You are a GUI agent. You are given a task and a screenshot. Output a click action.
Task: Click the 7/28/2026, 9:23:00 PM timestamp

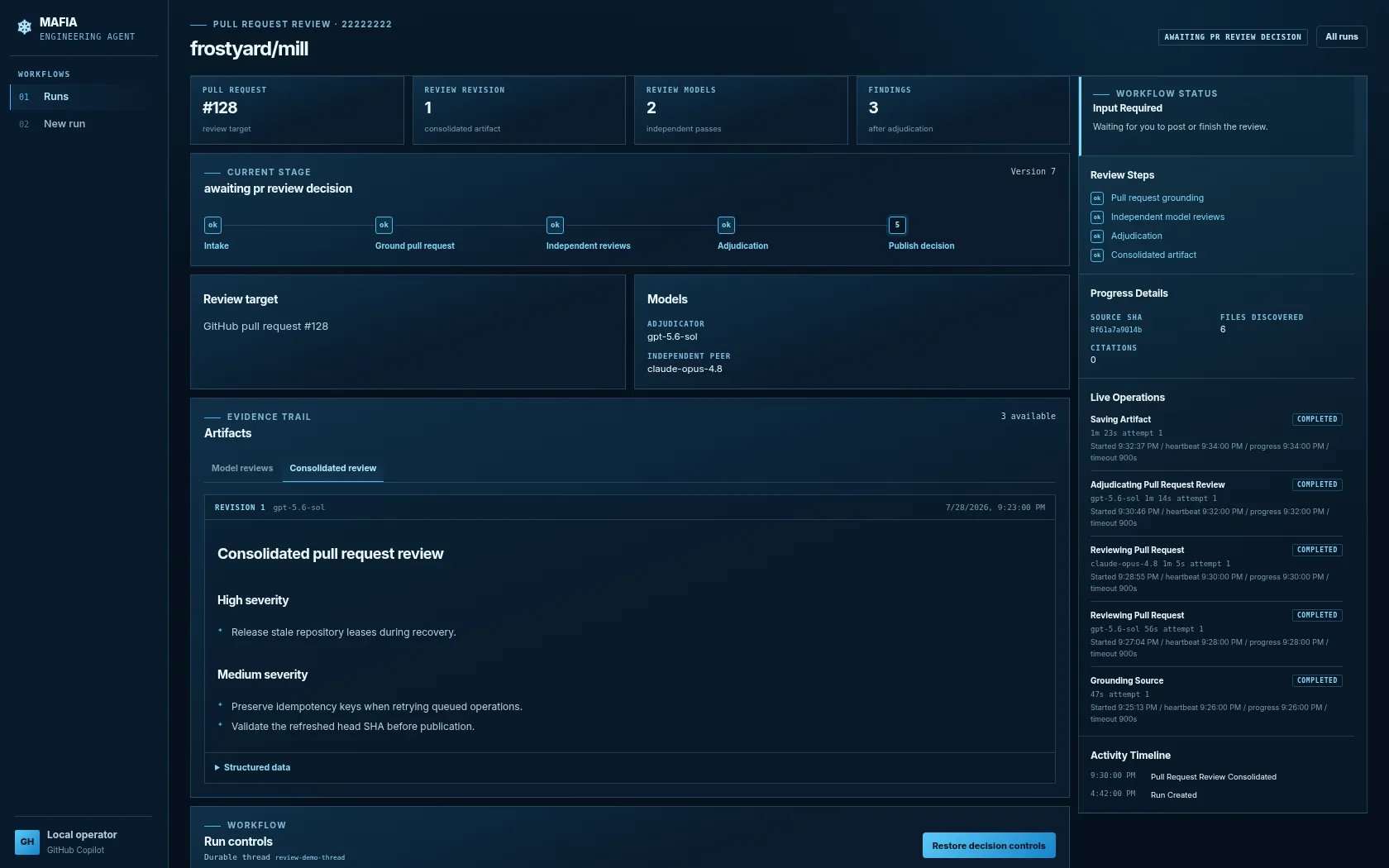(x=995, y=508)
